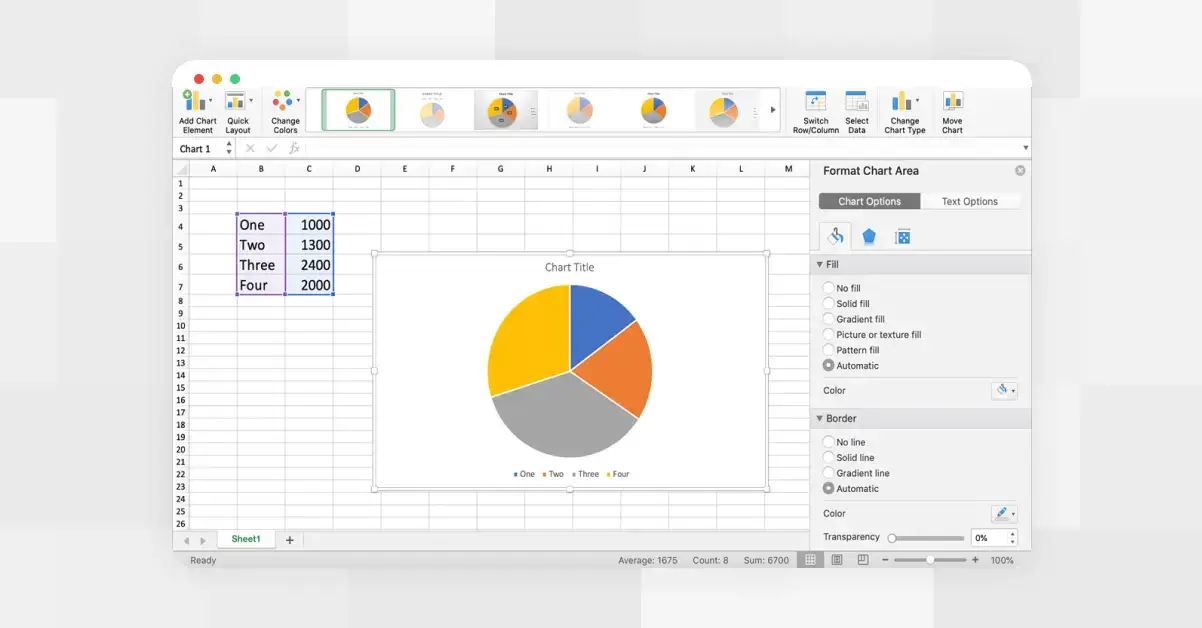Viewport: 1202px width, 628px height.
Task: Select the Quick Layout tool
Action: pyautogui.click(x=238, y=110)
